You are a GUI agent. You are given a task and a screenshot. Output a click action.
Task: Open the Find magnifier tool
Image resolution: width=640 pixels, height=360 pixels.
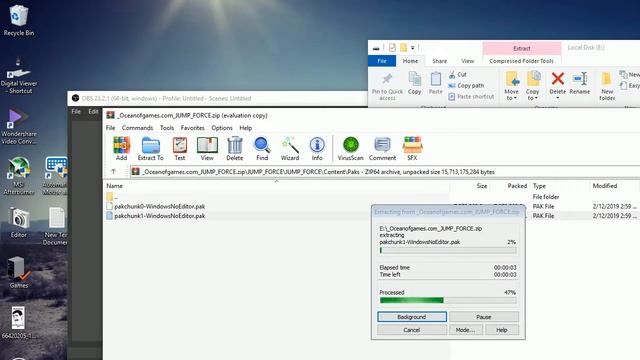[x=262, y=149]
